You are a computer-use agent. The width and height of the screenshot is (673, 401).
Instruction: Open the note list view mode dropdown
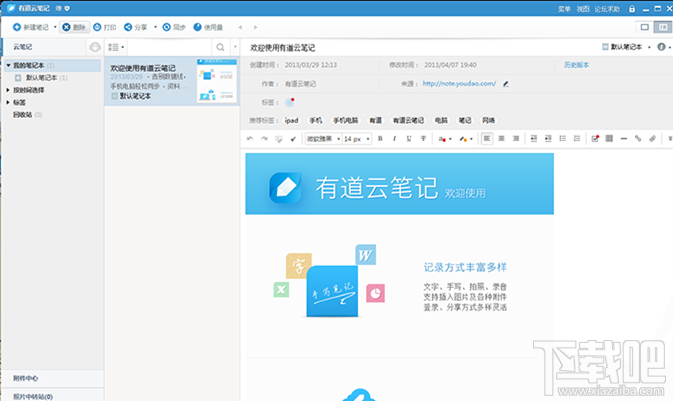click(116, 47)
